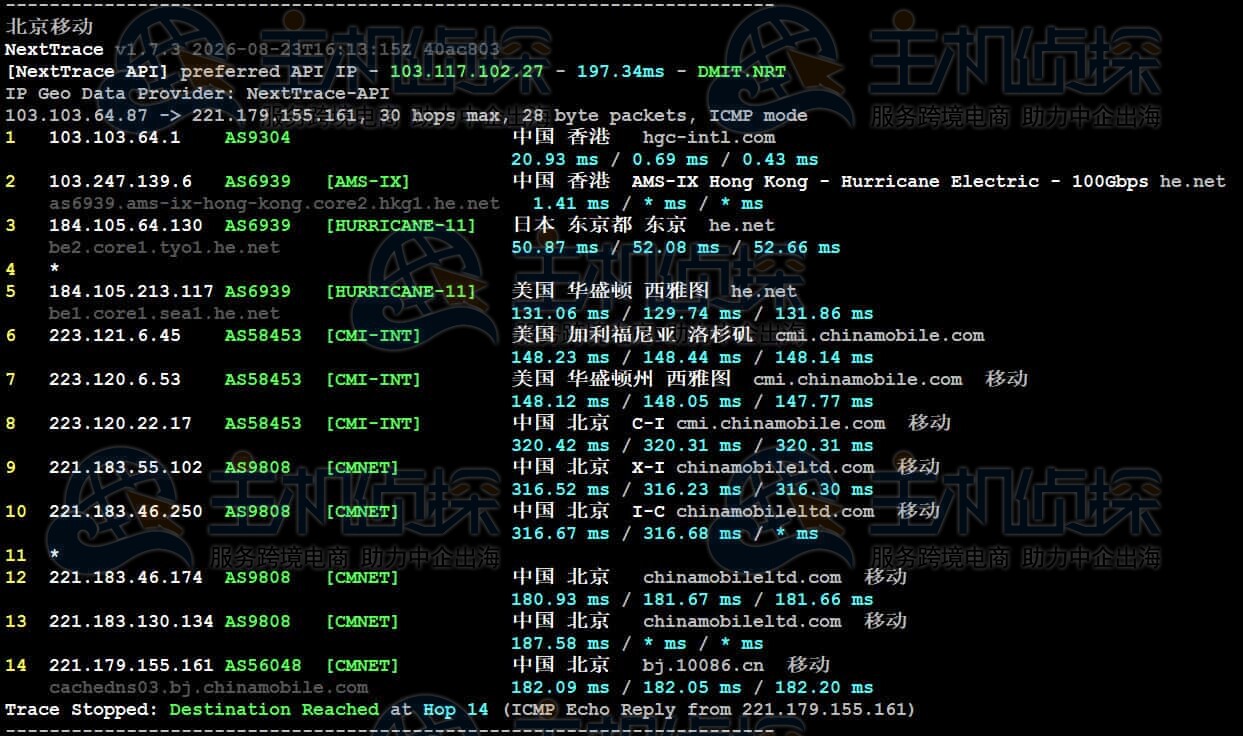
Task: Click the 197.34ms latency value
Action: [x=620, y=71]
